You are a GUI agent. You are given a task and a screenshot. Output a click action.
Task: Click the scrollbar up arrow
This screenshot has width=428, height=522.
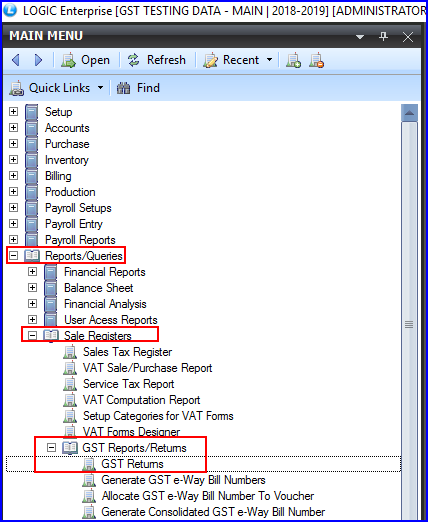tap(409, 113)
